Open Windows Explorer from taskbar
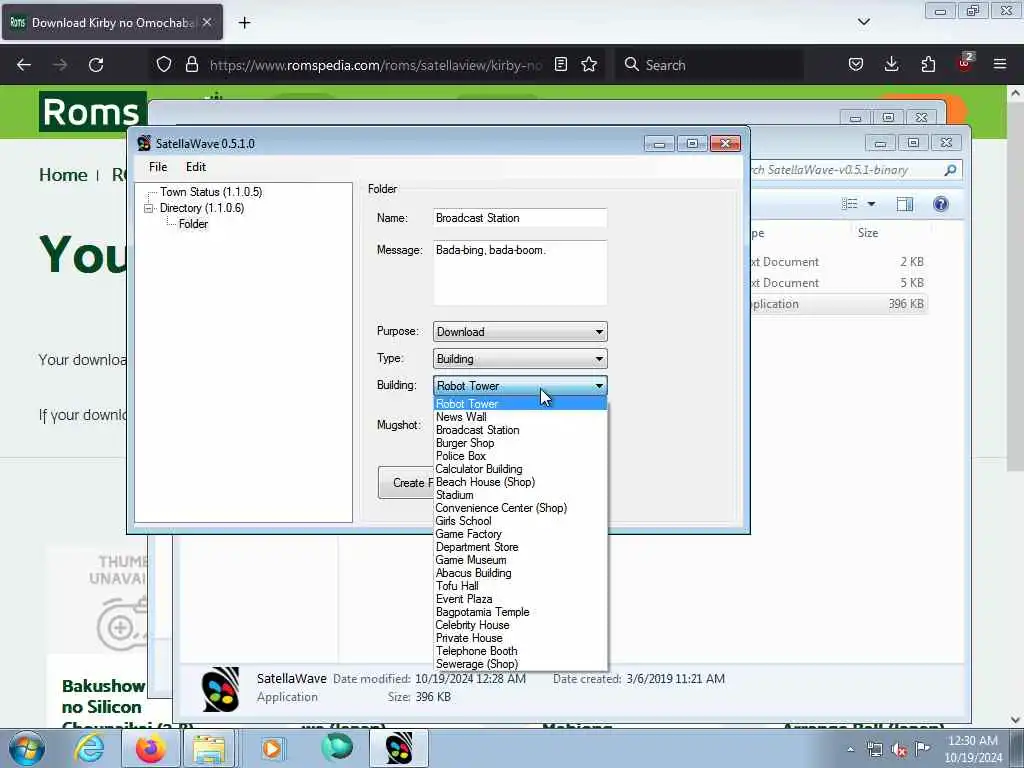This screenshot has width=1024, height=768. (209, 748)
